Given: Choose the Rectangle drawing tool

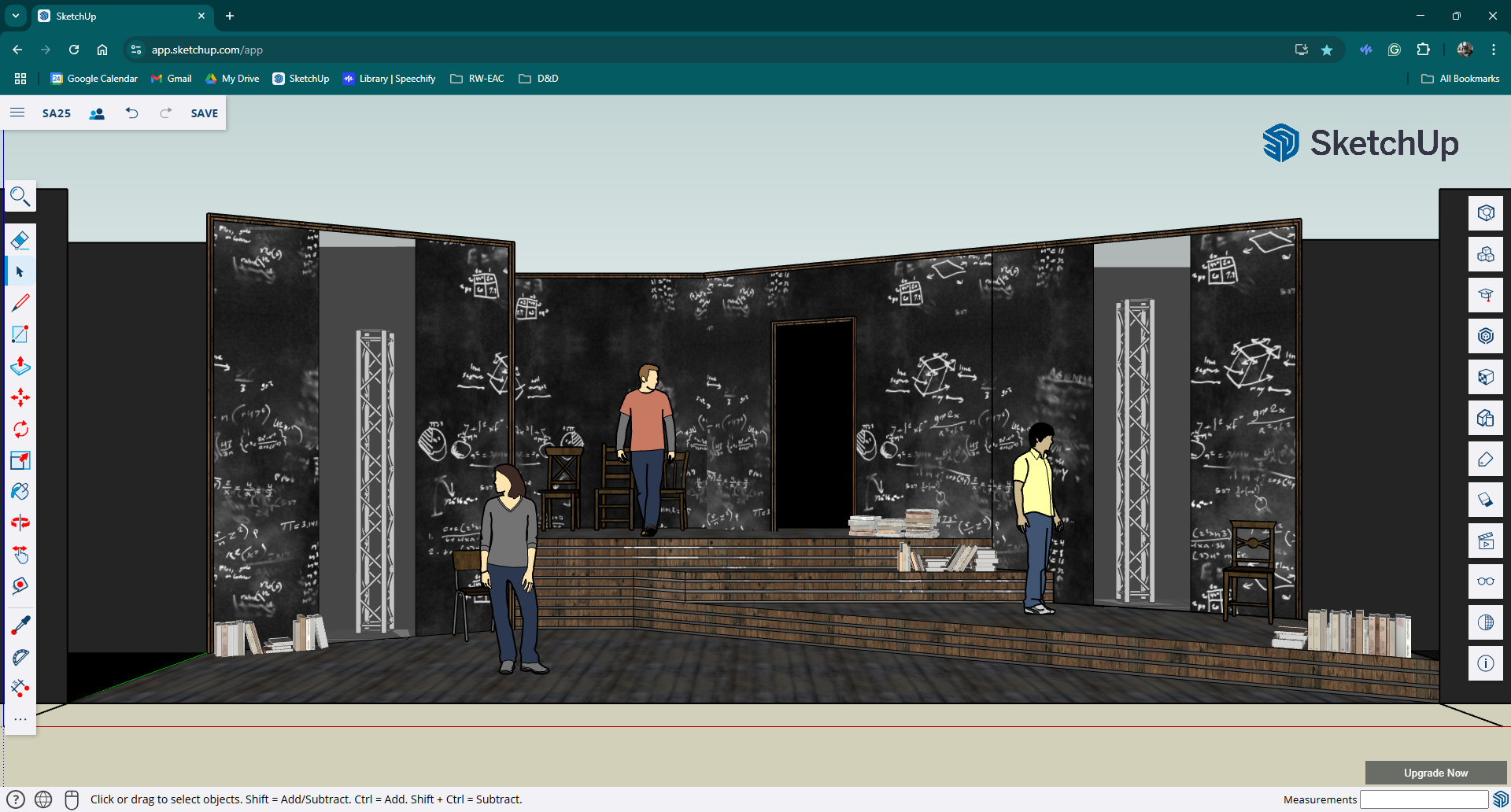Looking at the screenshot, I should click(x=20, y=334).
